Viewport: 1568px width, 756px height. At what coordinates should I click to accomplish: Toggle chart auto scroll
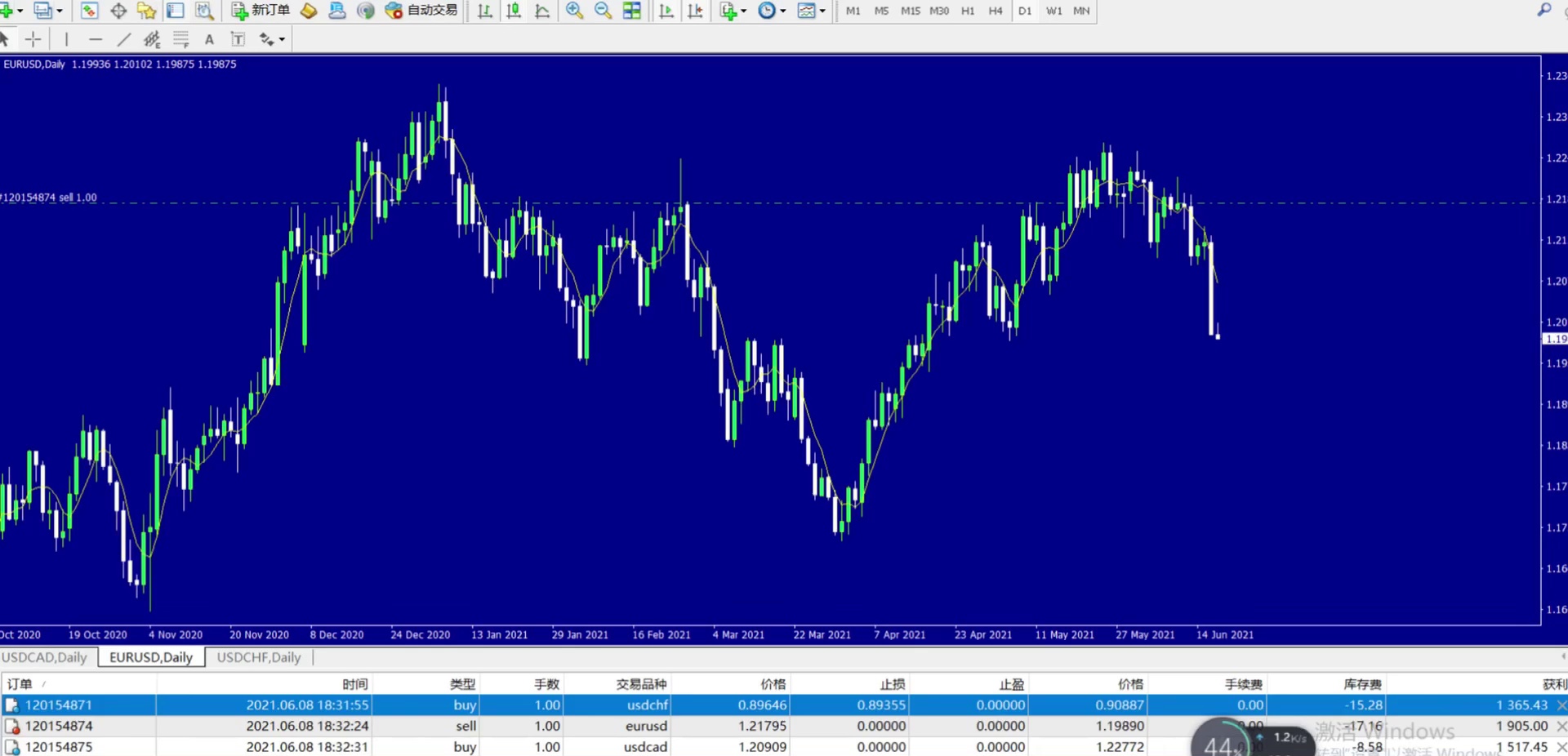[x=666, y=11]
